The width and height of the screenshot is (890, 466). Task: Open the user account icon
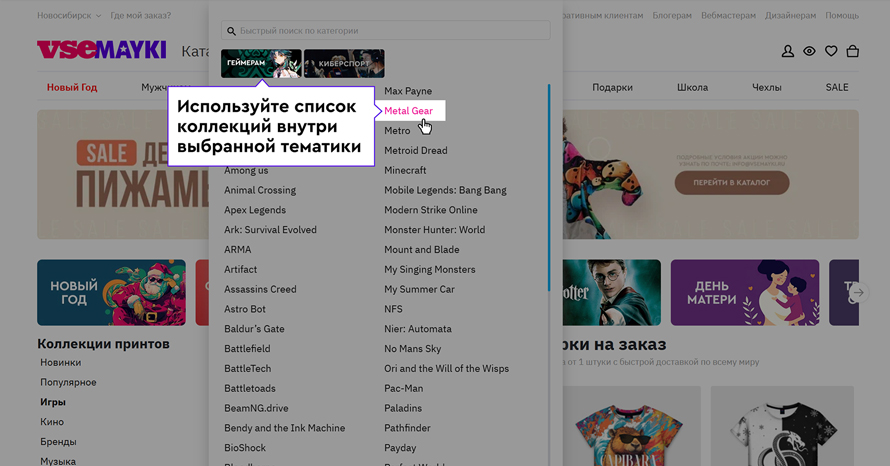pyautogui.click(x=787, y=51)
